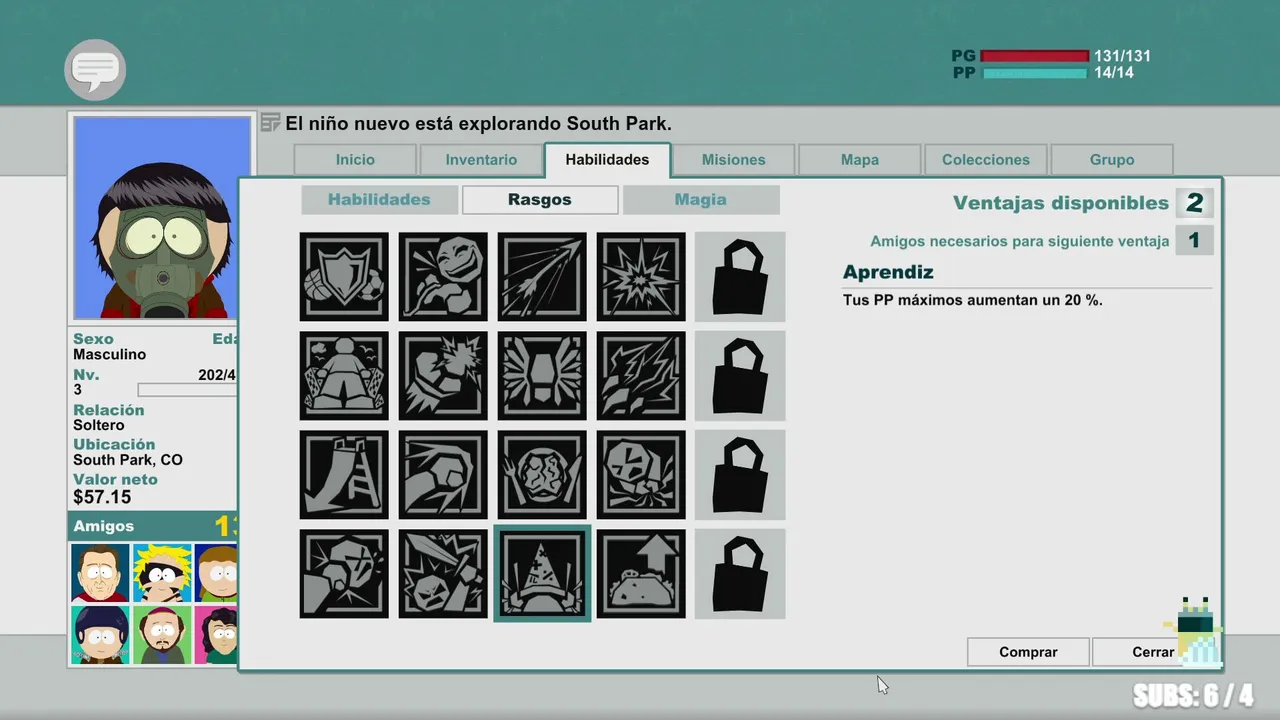Open the Mapa tab
The image size is (1280, 720).
860,160
